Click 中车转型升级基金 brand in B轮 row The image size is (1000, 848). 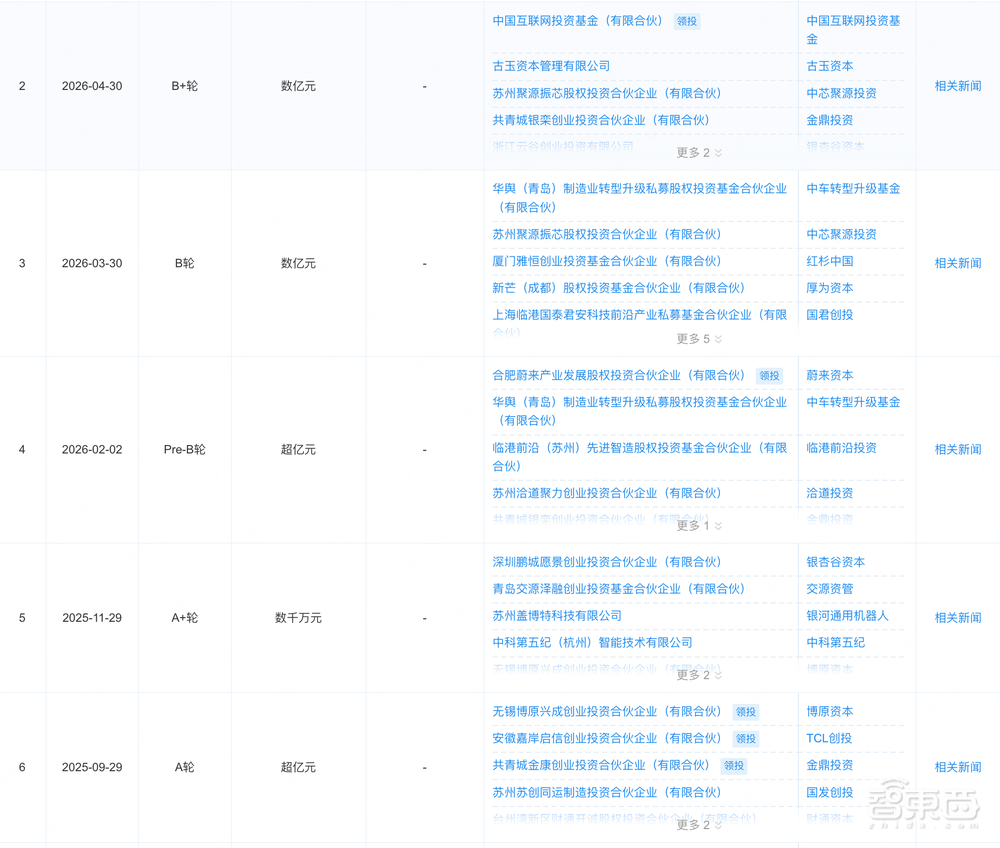coord(853,189)
